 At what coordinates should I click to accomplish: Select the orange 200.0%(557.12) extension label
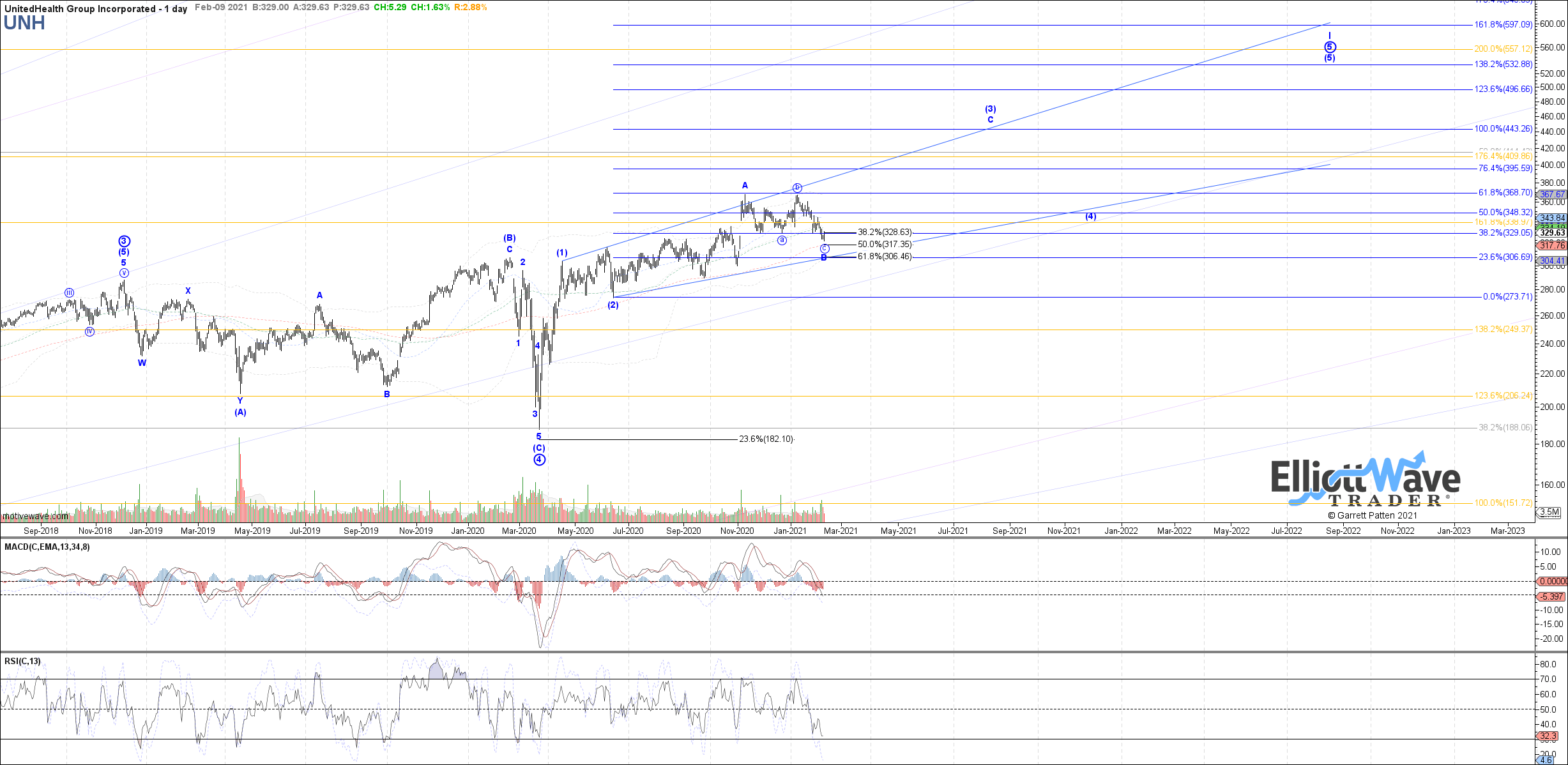[1503, 49]
